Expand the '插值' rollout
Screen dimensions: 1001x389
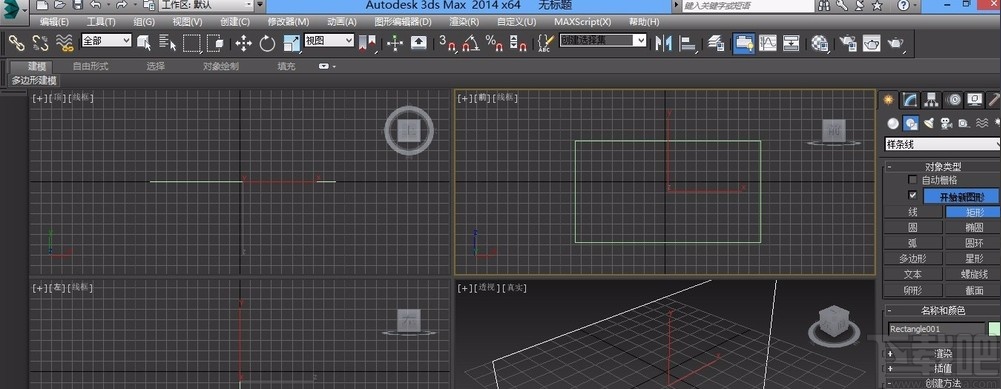click(x=889, y=369)
